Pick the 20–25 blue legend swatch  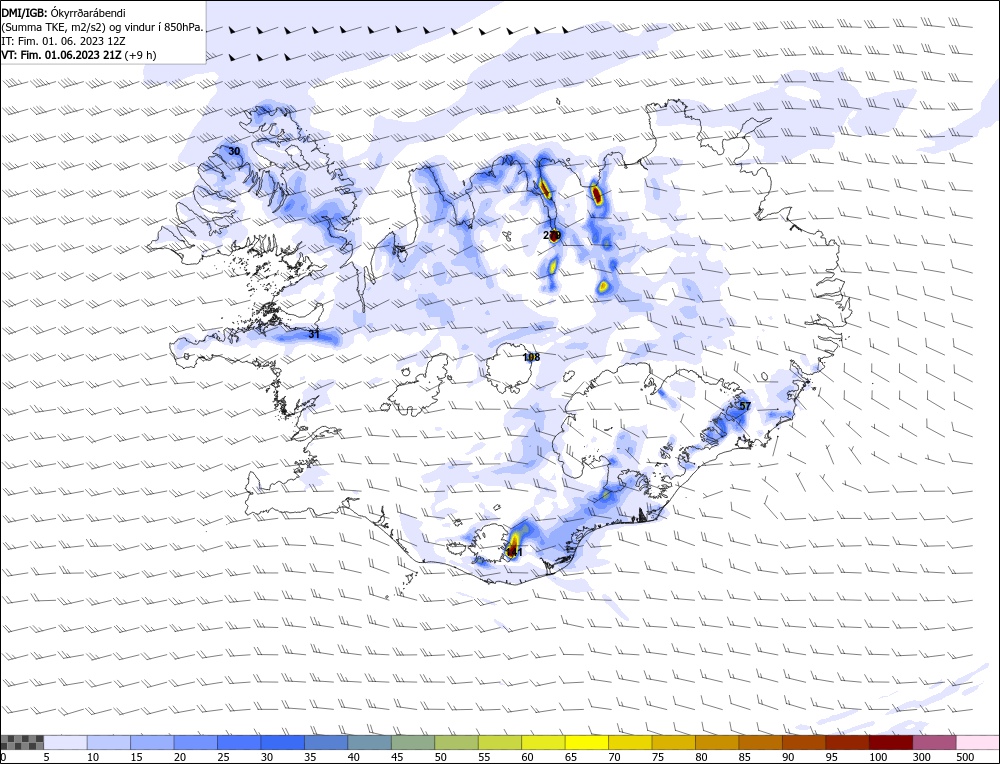tap(196, 742)
